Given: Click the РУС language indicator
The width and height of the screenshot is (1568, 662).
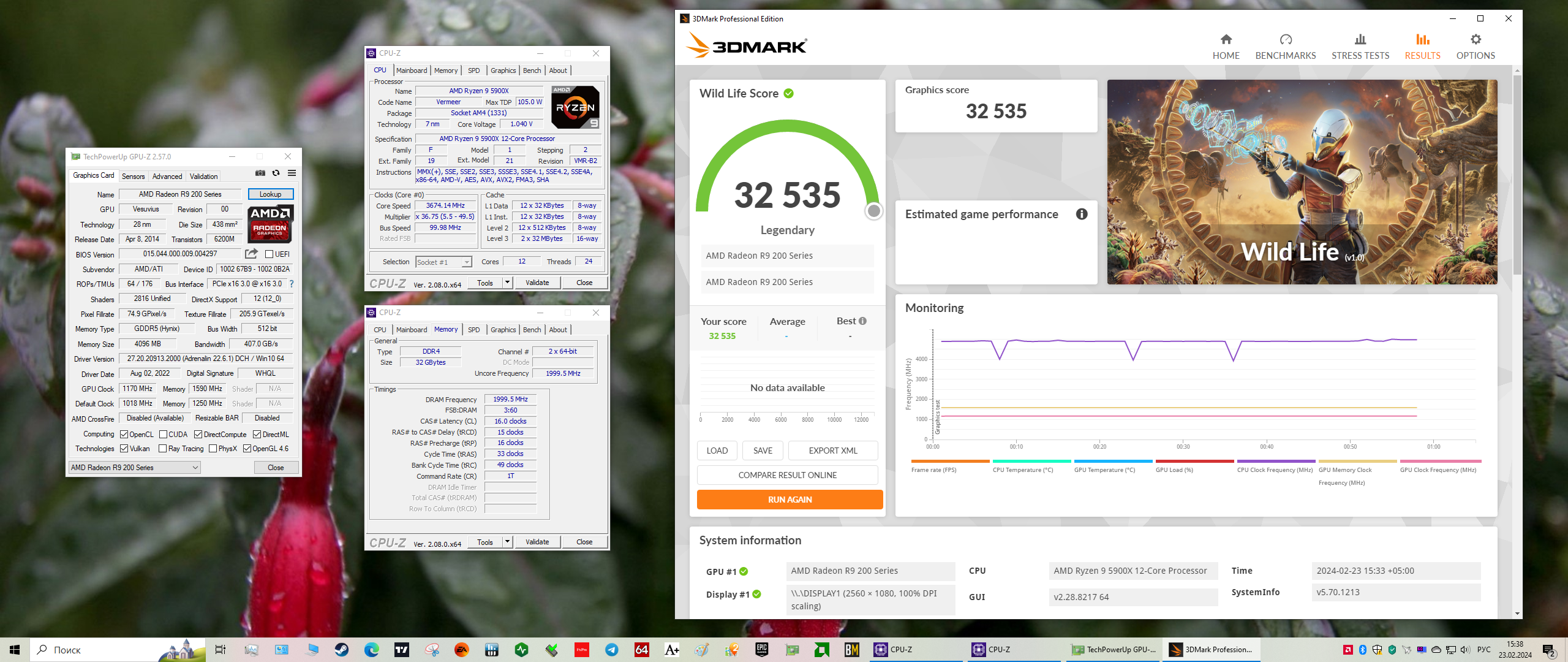Looking at the screenshot, I should pyautogui.click(x=1484, y=650).
